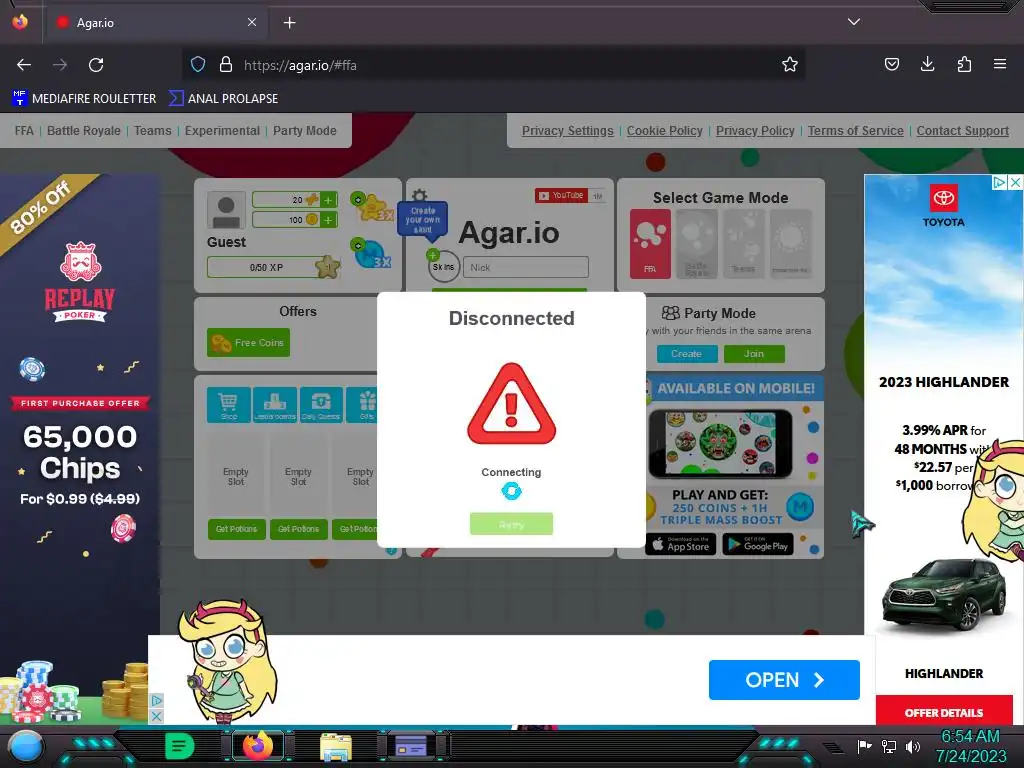Close the bottom banner ad
This screenshot has height=768, width=1024.
pyautogui.click(x=156, y=716)
